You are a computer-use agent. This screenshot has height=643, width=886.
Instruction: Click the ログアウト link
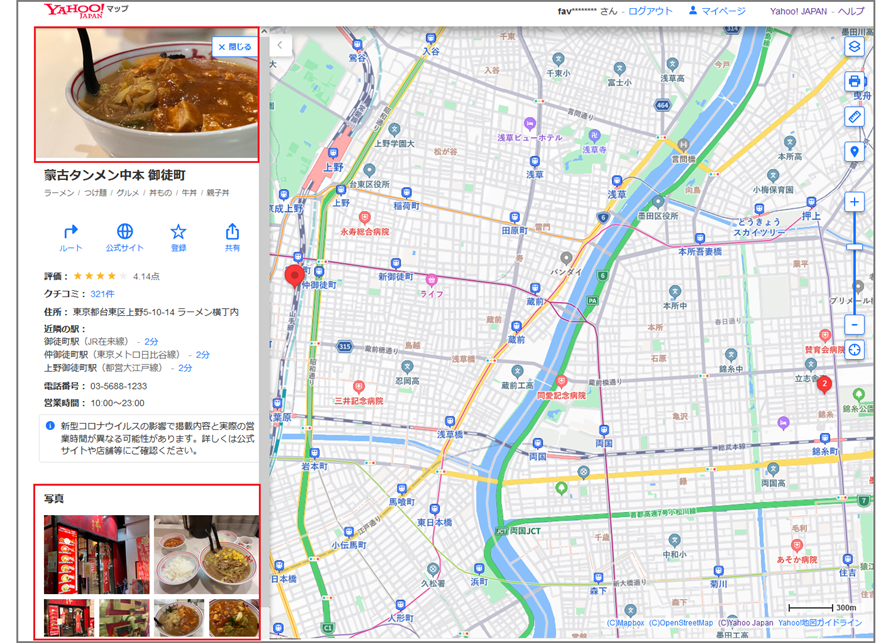click(x=650, y=11)
